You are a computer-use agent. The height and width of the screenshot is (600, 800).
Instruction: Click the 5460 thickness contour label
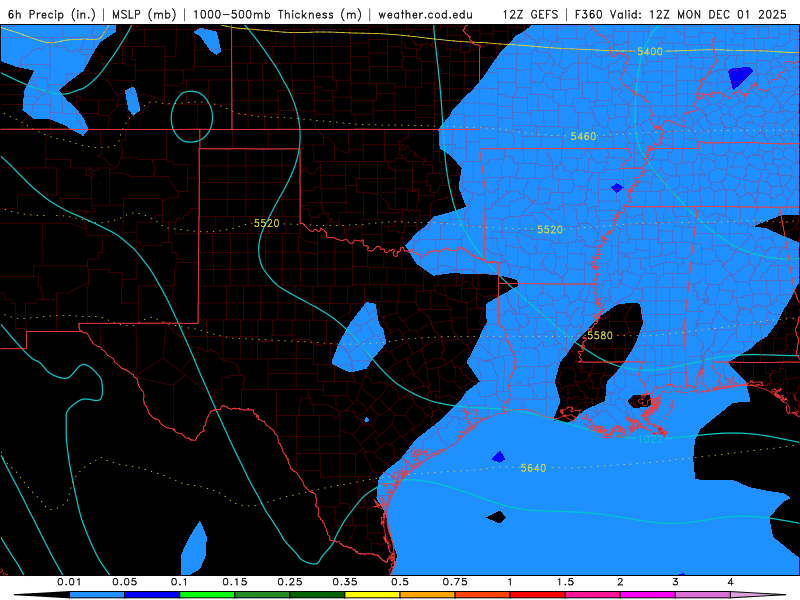[583, 136]
